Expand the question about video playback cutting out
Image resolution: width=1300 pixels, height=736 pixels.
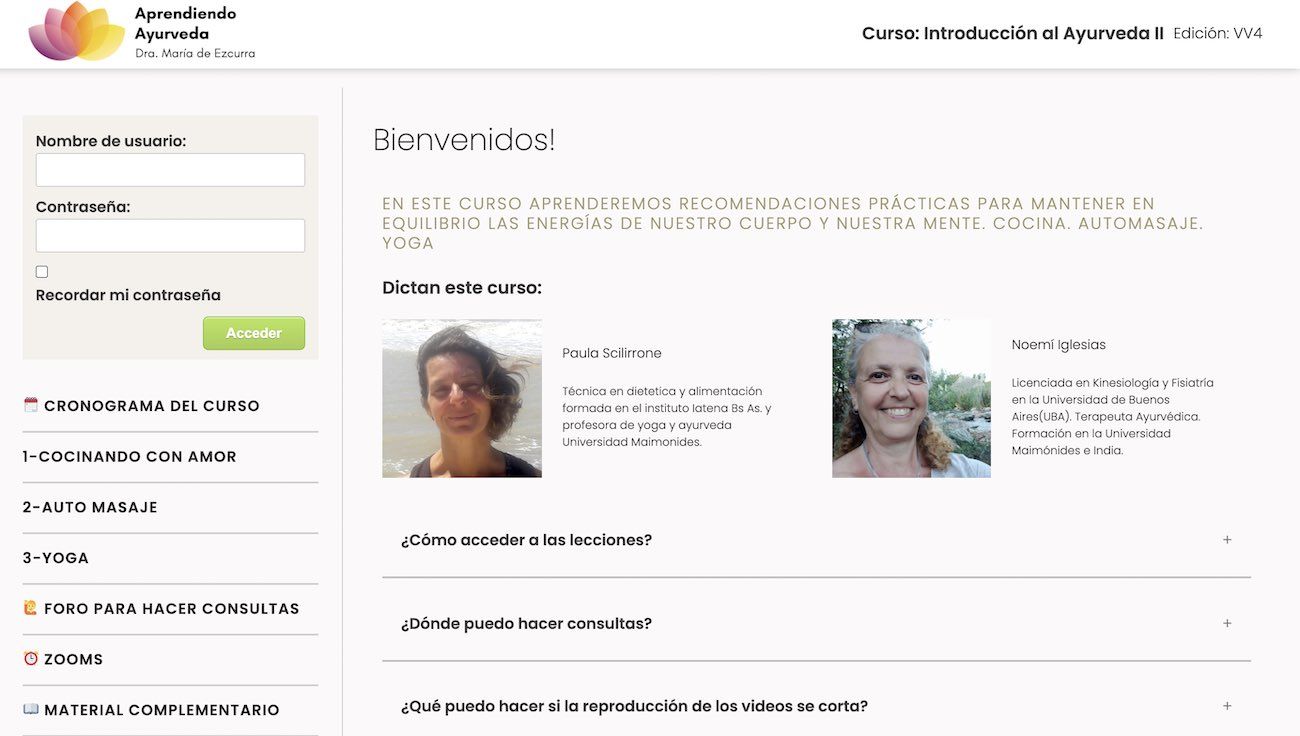634,706
